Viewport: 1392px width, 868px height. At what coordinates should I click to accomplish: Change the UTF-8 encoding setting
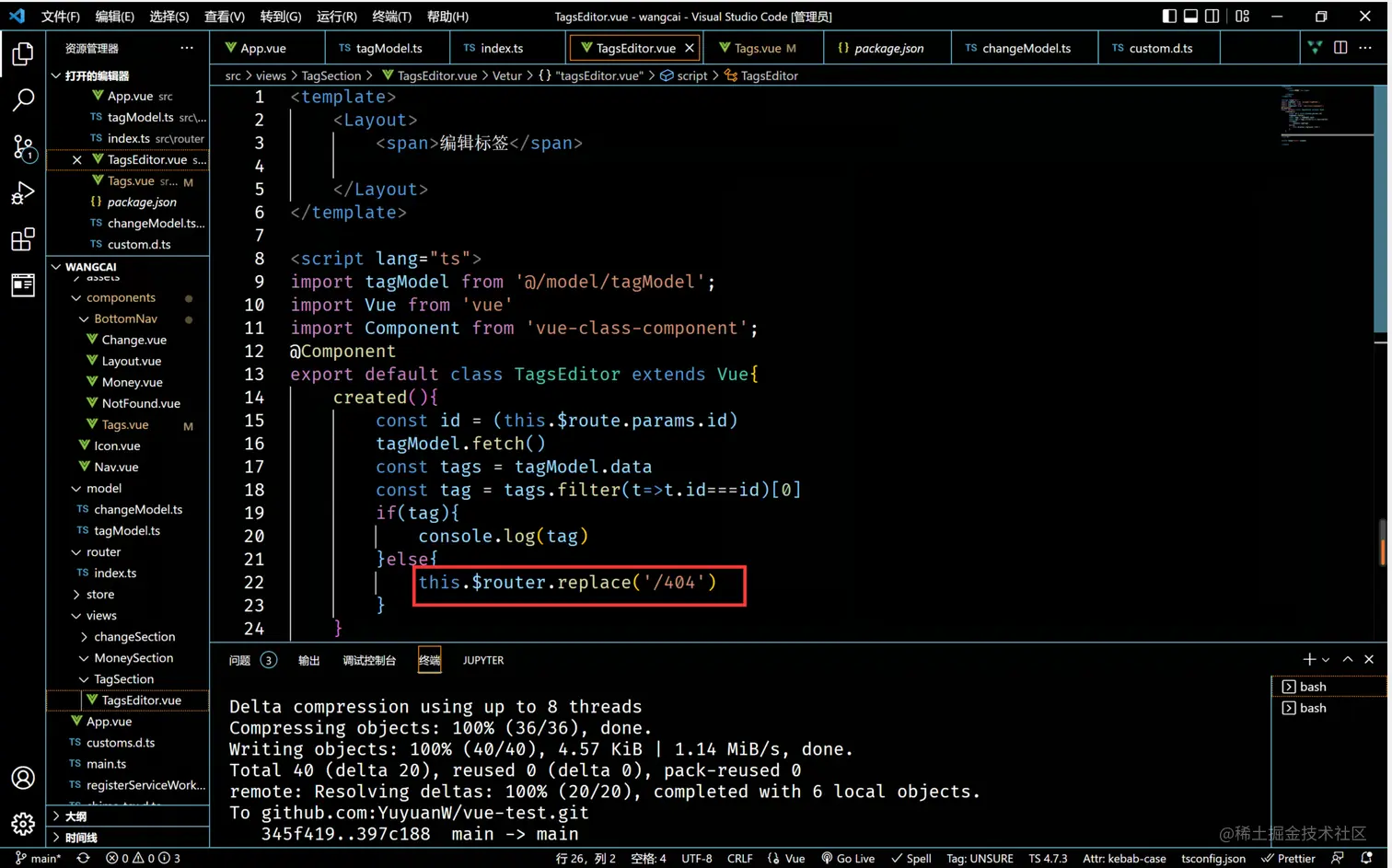696,858
